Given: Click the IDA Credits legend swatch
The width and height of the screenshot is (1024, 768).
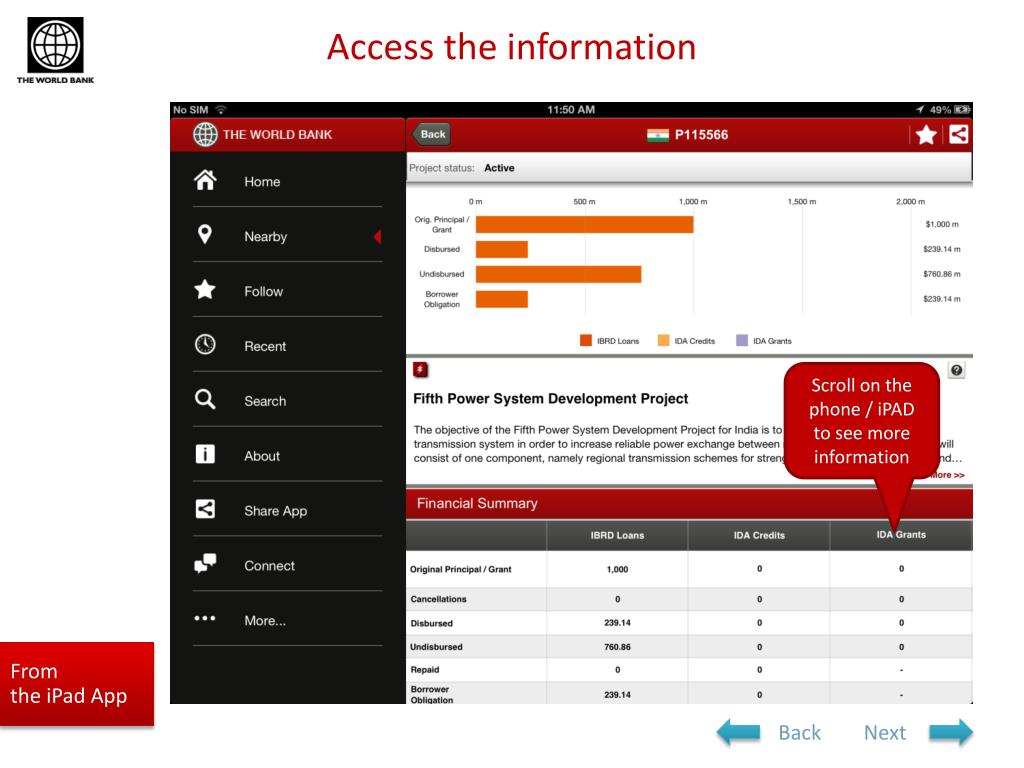Looking at the screenshot, I should (664, 340).
